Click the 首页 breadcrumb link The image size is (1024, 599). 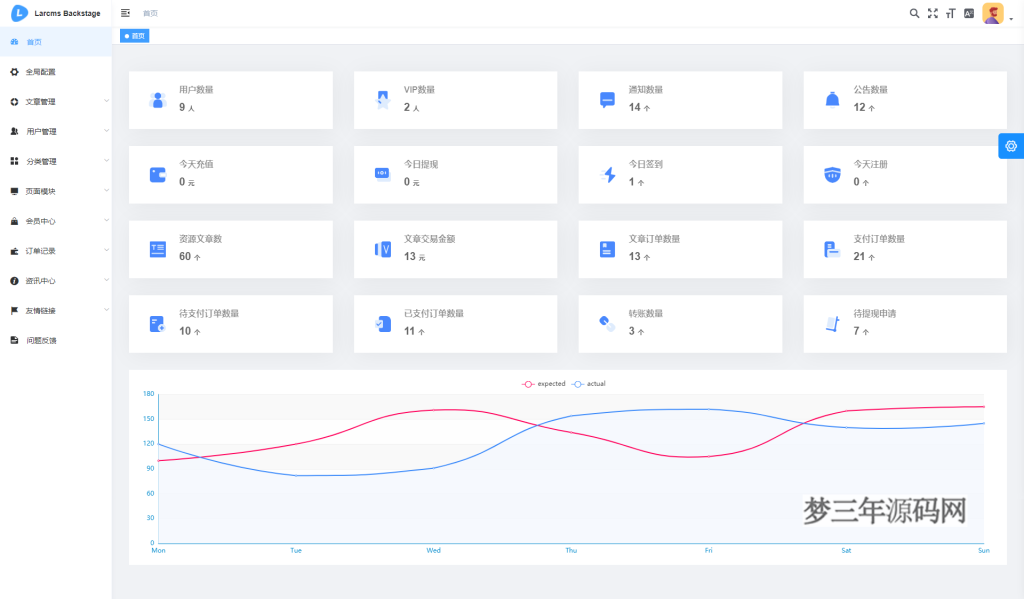(150, 13)
